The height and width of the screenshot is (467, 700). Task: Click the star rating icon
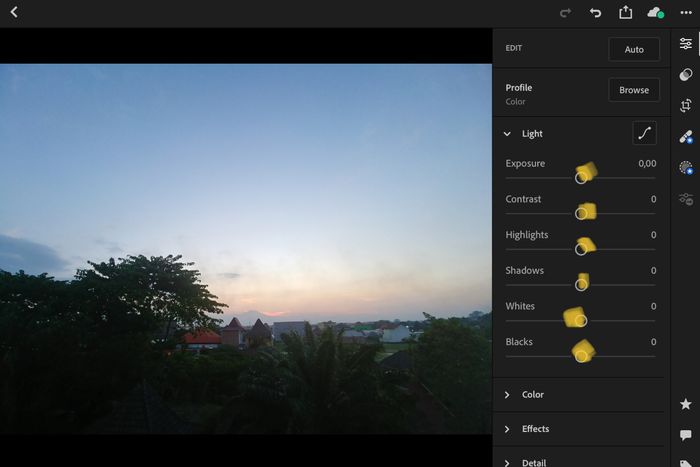click(686, 404)
